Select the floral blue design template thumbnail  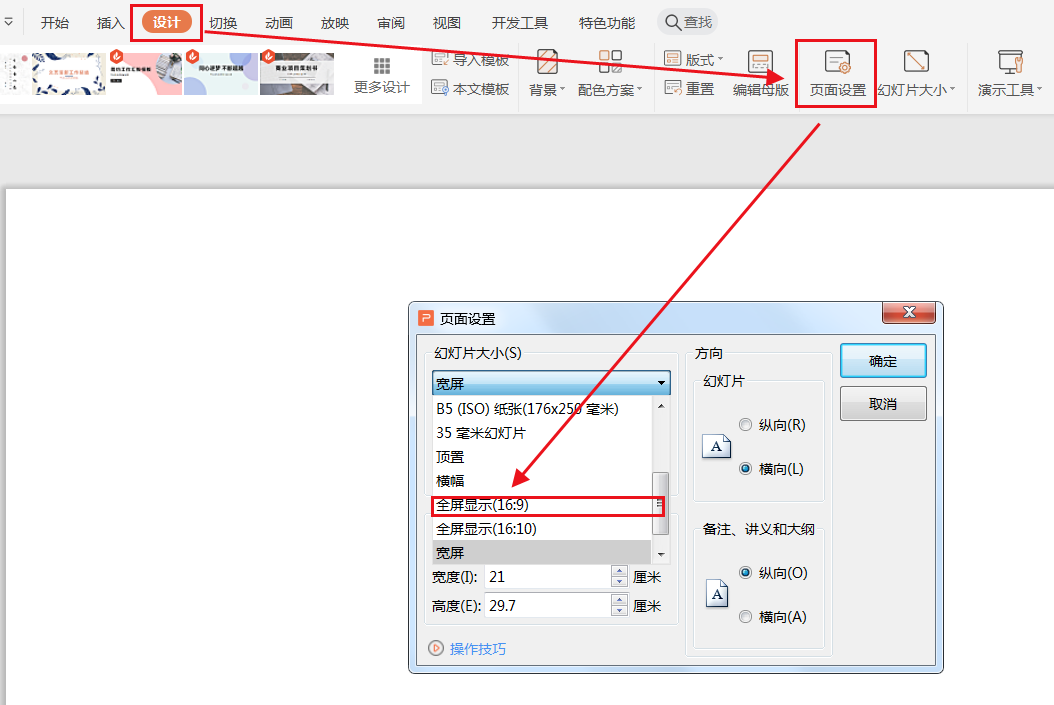coord(69,74)
